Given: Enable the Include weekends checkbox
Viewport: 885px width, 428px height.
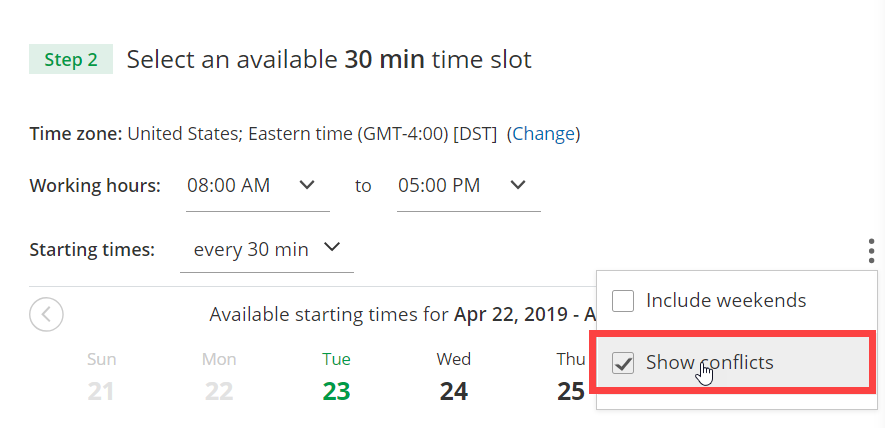Looking at the screenshot, I should click(x=623, y=300).
